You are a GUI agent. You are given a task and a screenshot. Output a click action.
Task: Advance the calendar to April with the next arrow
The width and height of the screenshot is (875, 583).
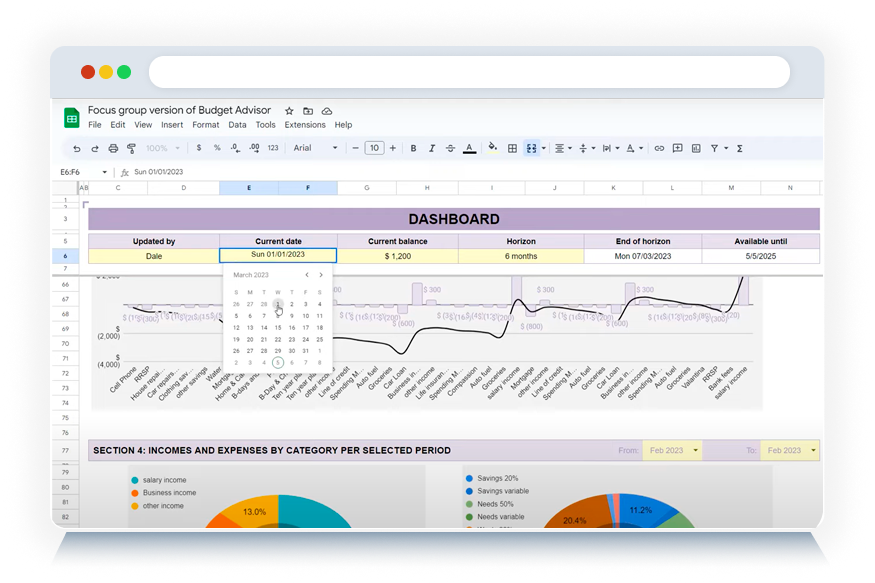click(x=321, y=275)
